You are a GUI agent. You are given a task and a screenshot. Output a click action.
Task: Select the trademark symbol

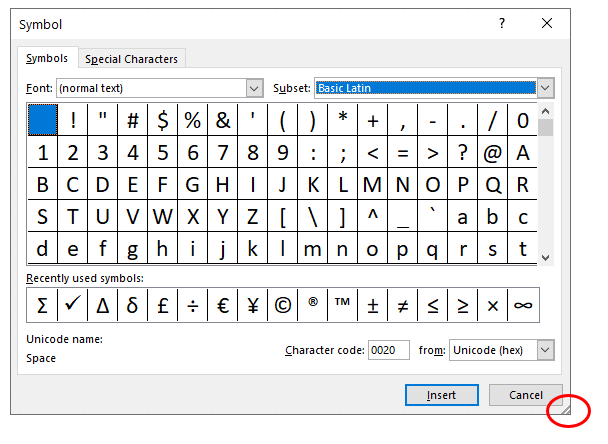pyautogui.click(x=343, y=307)
